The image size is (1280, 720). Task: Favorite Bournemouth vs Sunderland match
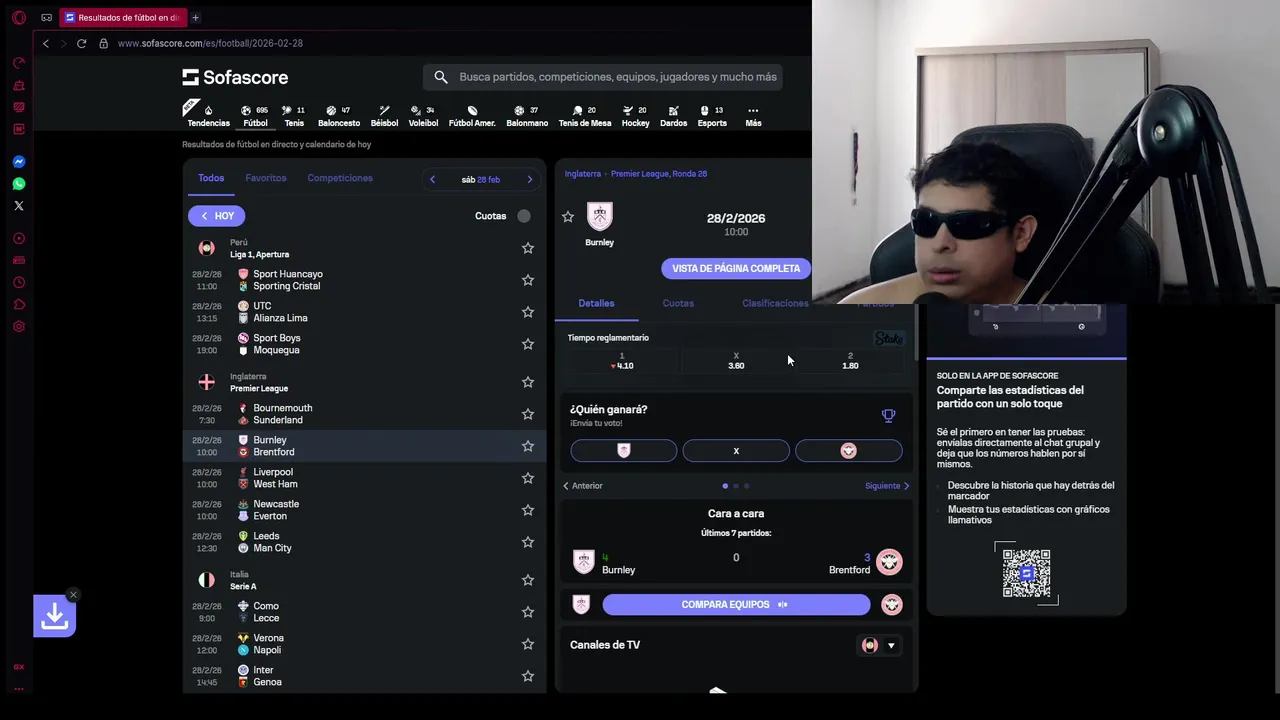pyautogui.click(x=528, y=414)
